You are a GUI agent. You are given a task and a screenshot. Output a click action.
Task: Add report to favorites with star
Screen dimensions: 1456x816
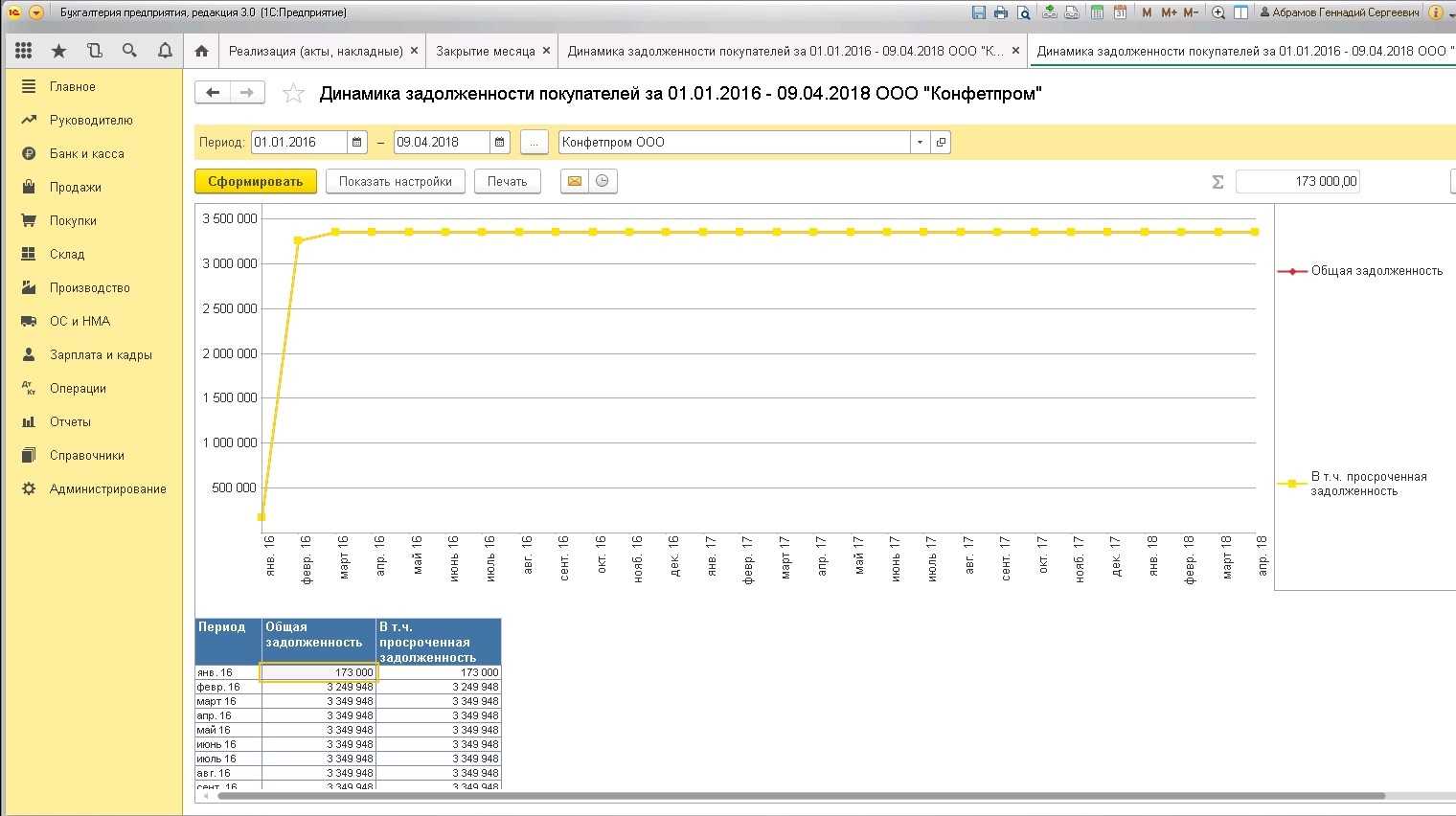[x=294, y=93]
